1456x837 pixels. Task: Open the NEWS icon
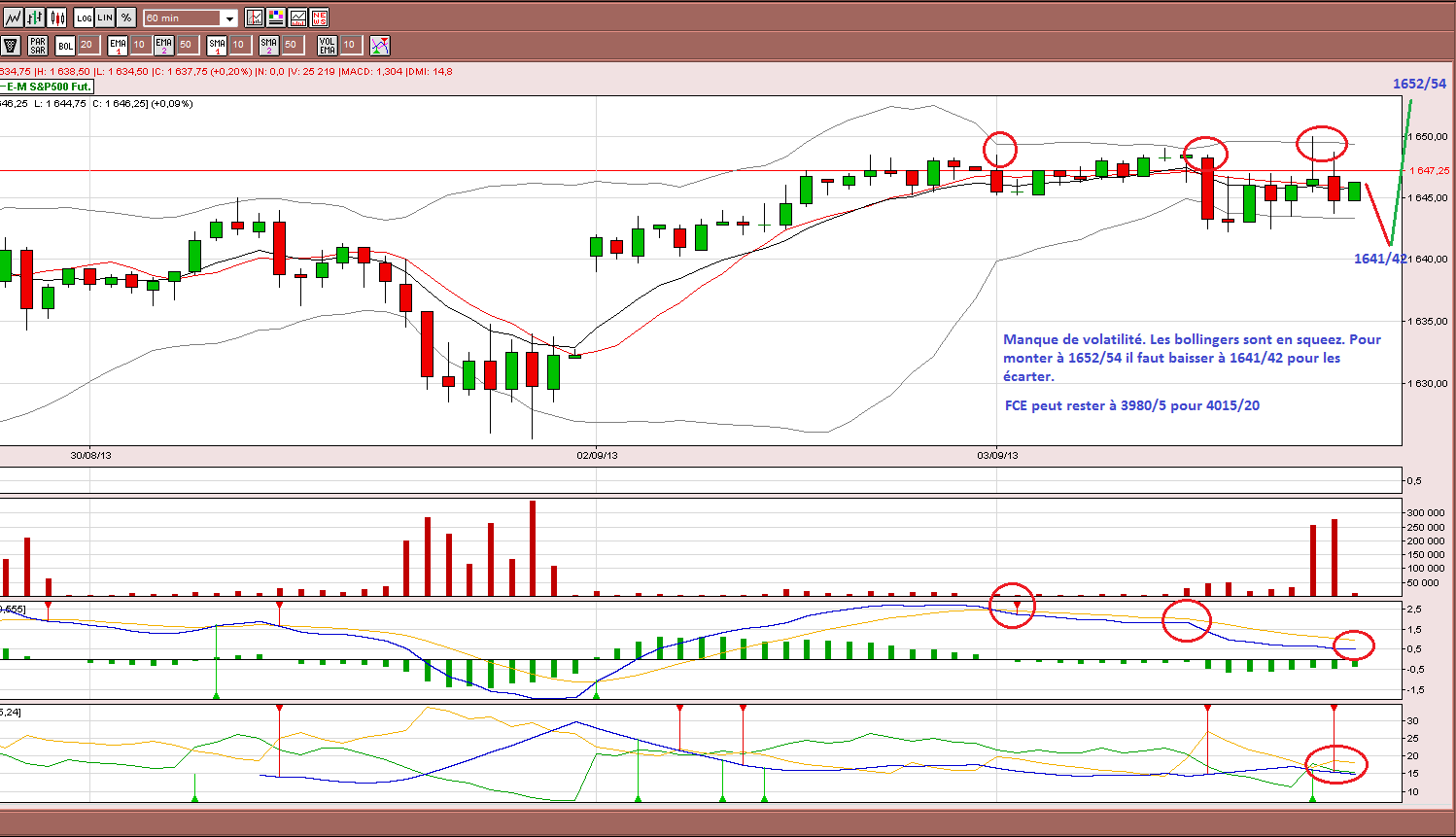click(319, 17)
